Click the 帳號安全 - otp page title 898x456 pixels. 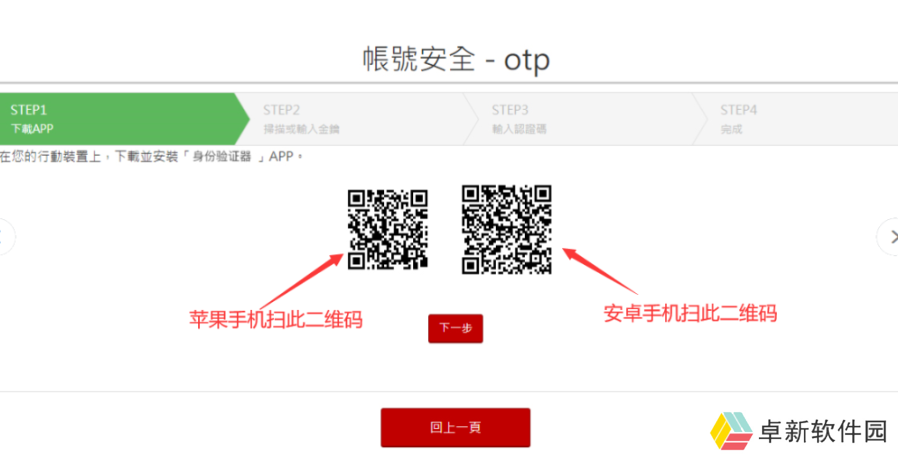[456, 59]
